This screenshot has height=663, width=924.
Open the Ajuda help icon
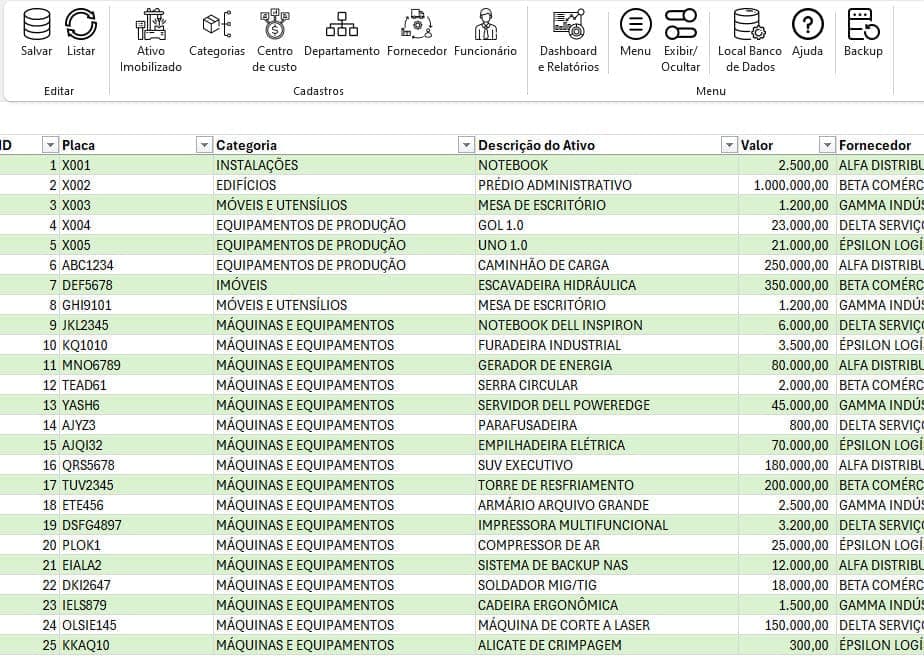807,25
